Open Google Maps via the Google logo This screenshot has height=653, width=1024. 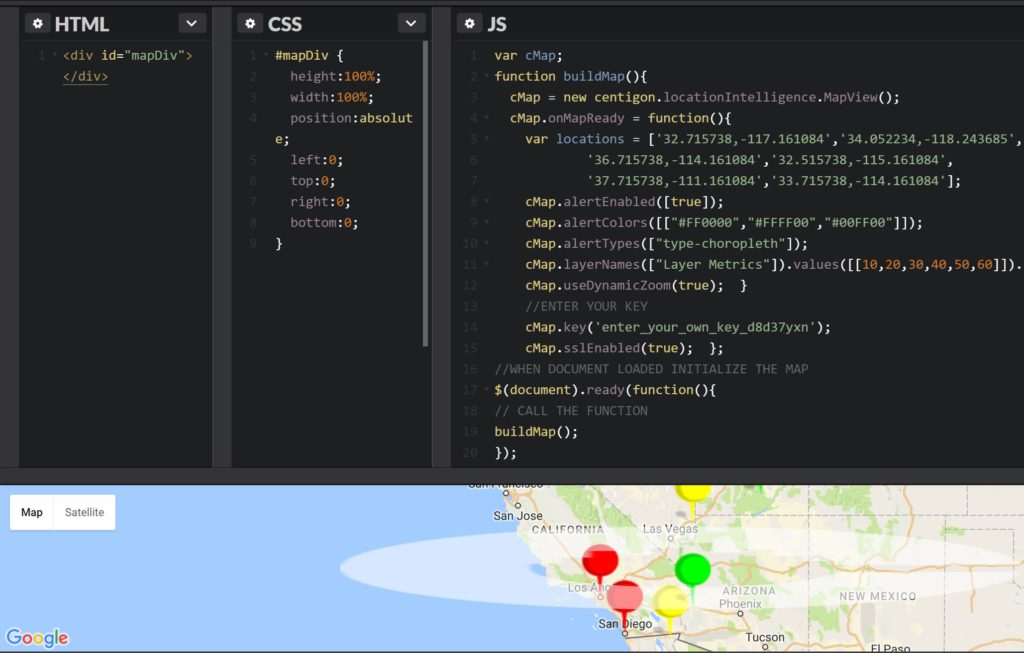38,637
